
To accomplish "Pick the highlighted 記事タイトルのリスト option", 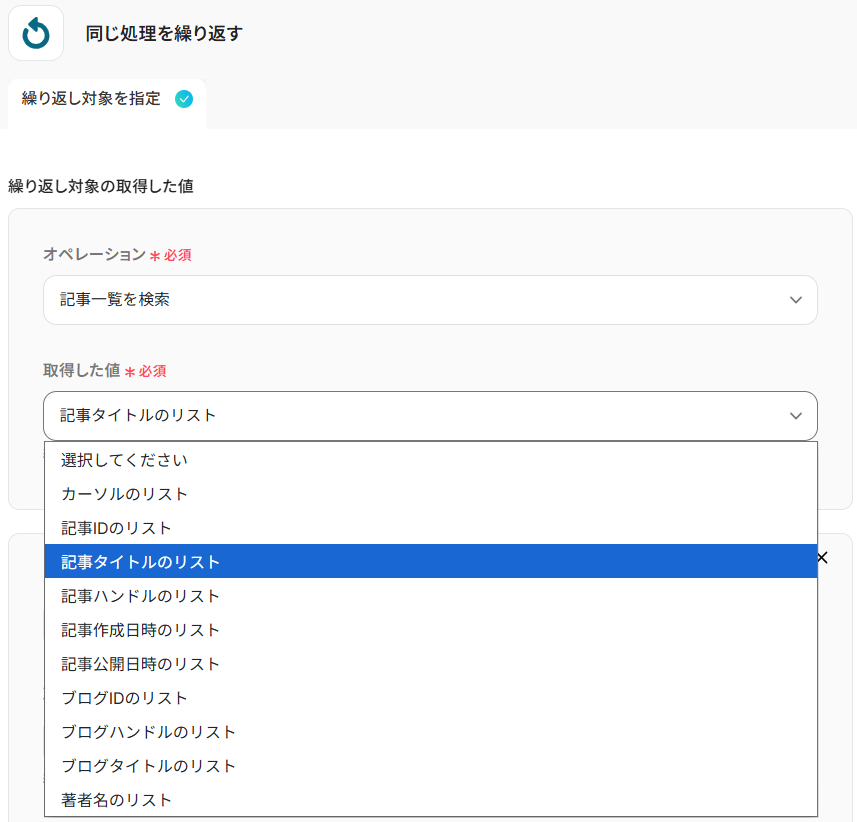I will click(141, 562).
